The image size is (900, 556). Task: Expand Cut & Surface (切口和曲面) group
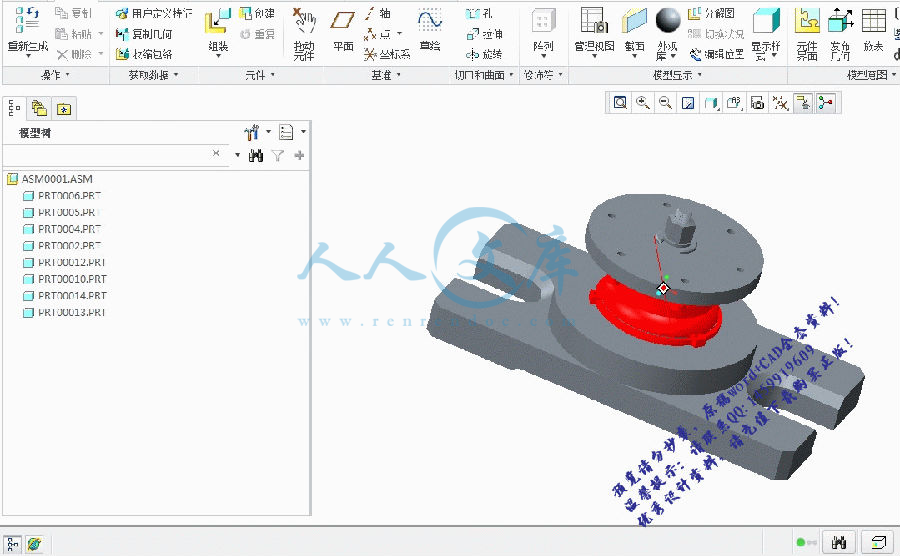484,75
